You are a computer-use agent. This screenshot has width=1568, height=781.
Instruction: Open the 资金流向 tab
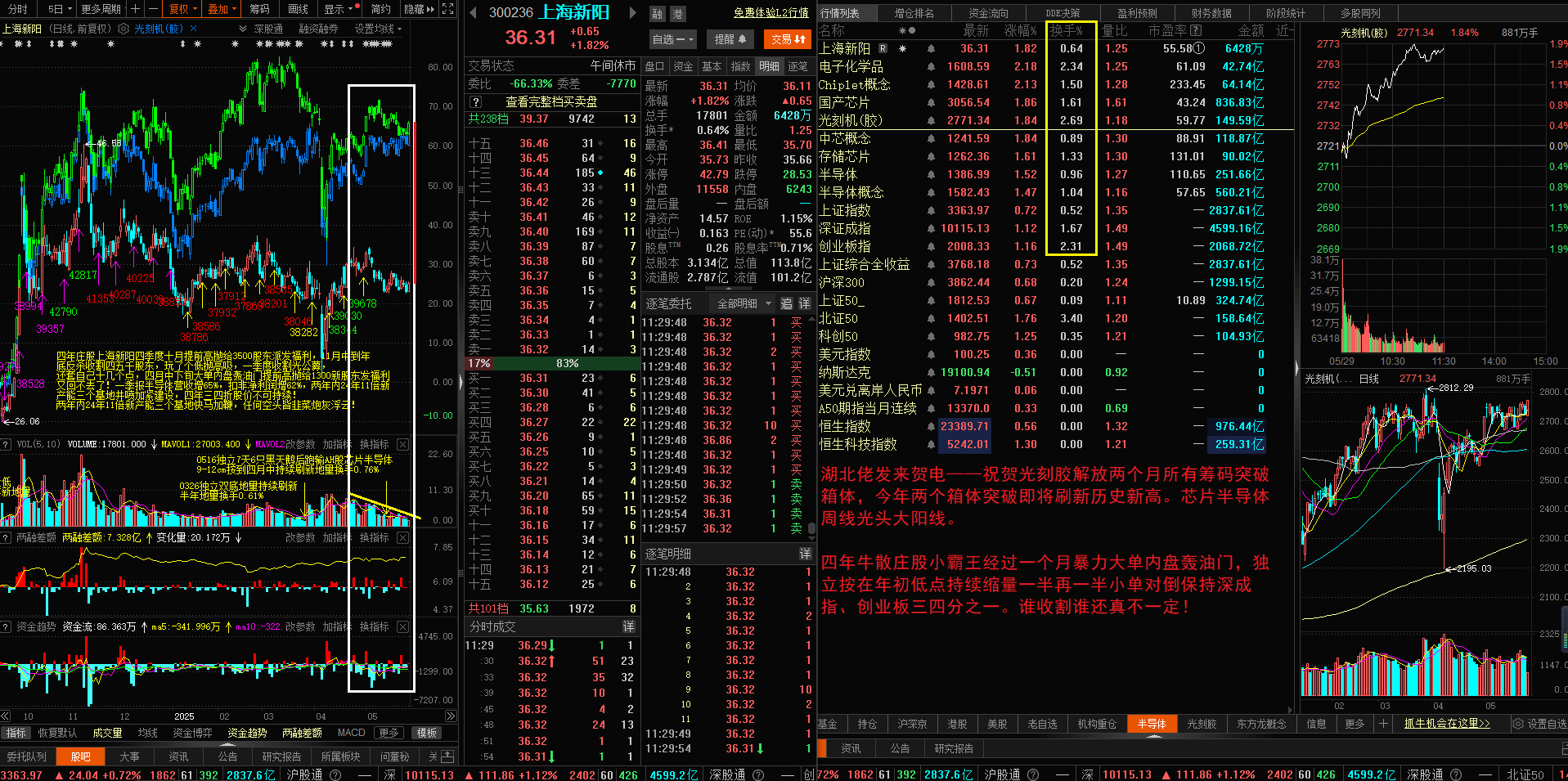pyautogui.click(x=988, y=13)
